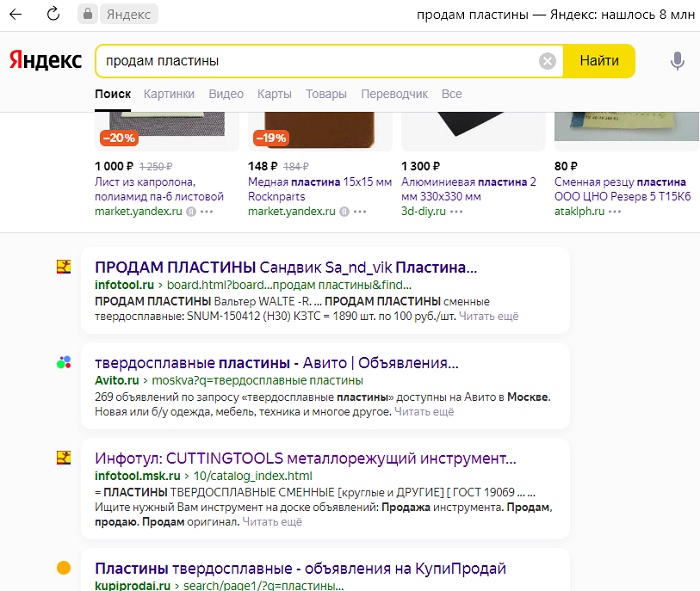Click the infotool.msk.ru favicon of the Инфотул result
This screenshot has height=591, width=700.
tap(64, 458)
